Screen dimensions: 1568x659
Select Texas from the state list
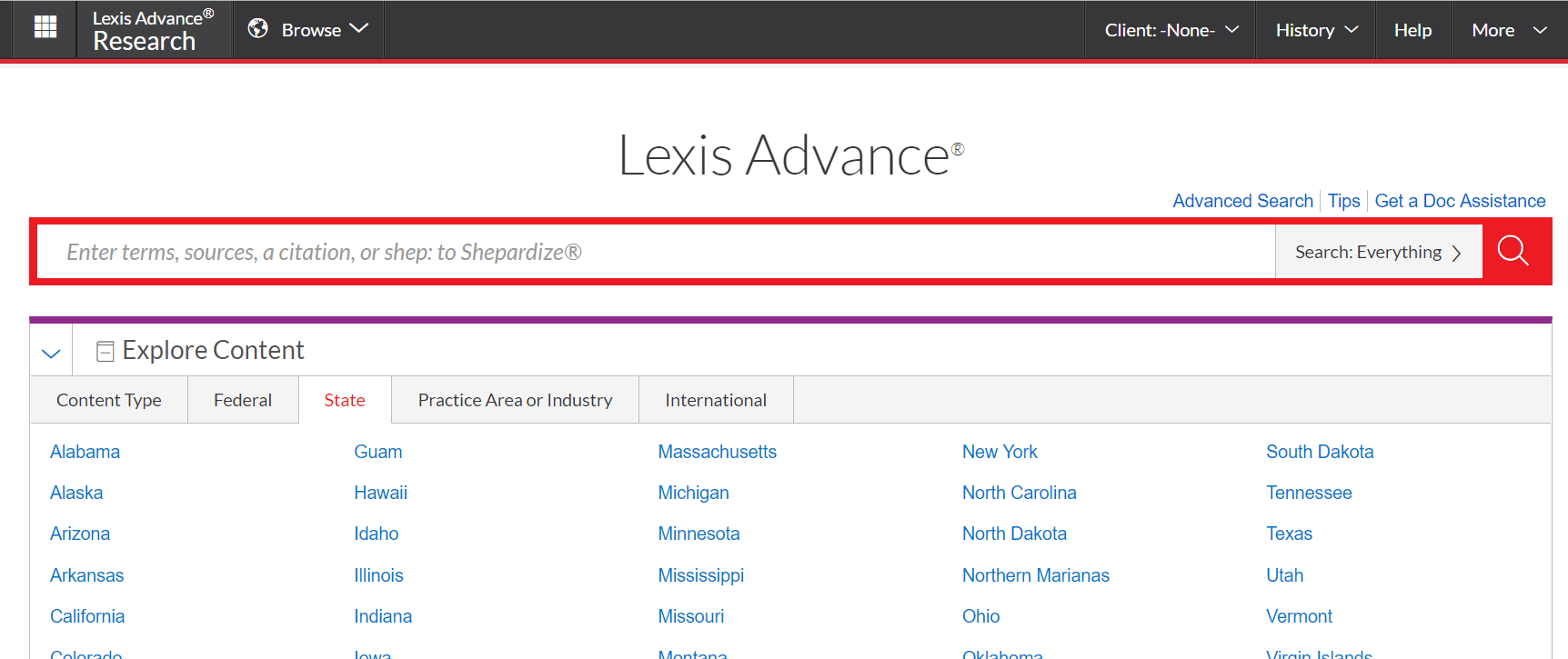coord(1289,534)
